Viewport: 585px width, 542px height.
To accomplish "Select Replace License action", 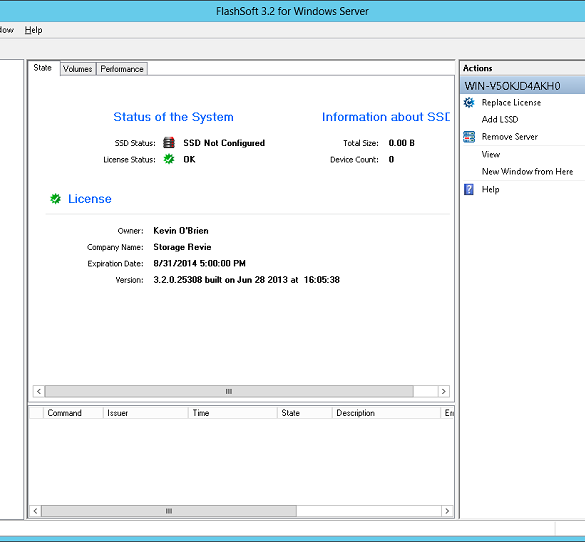I will pos(511,103).
